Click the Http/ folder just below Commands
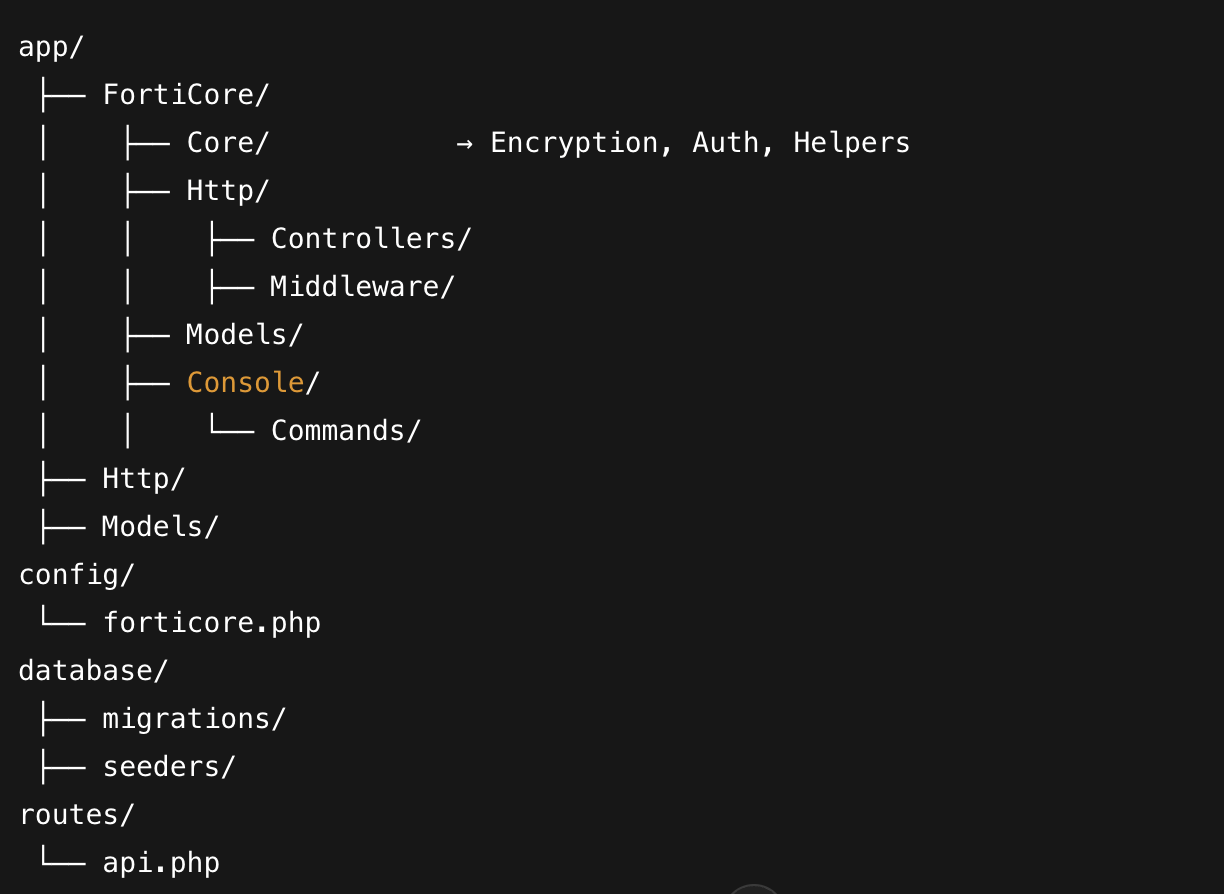1224x894 pixels. click(x=143, y=479)
